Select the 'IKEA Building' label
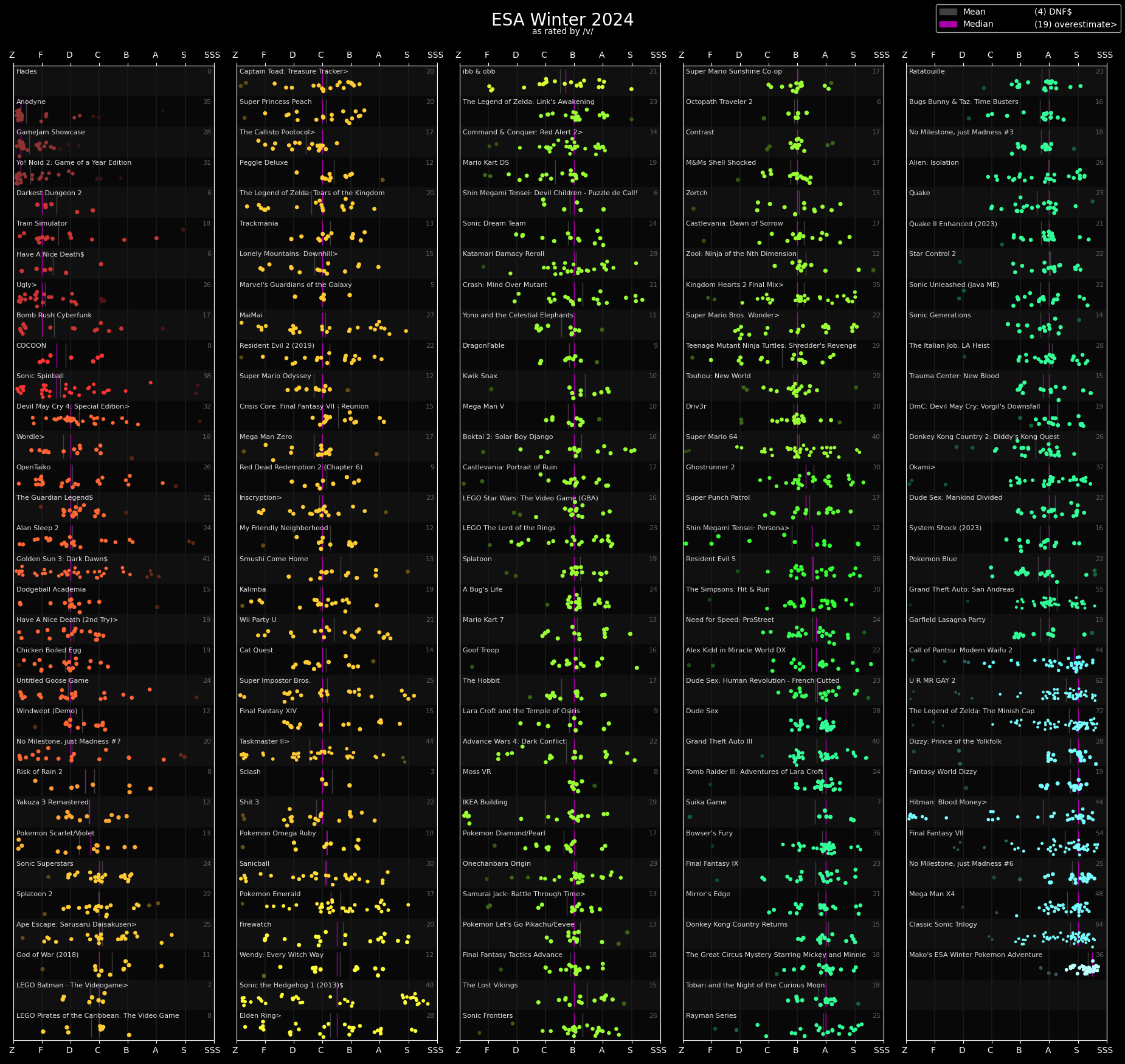The height and width of the screenshot is (1064, 1125). tap(485, 803)
